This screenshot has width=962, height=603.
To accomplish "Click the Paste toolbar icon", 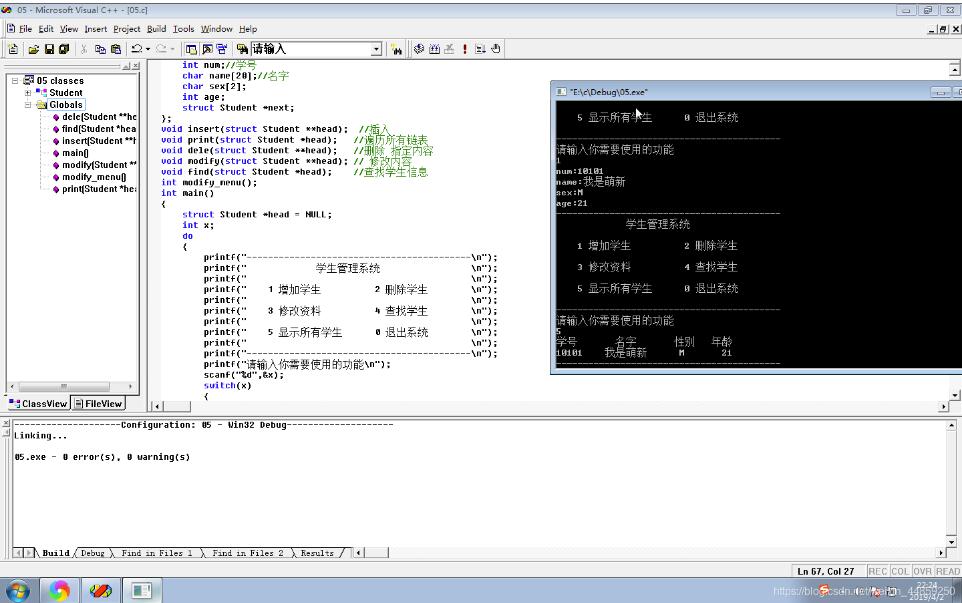I will [x=115, y=49].
